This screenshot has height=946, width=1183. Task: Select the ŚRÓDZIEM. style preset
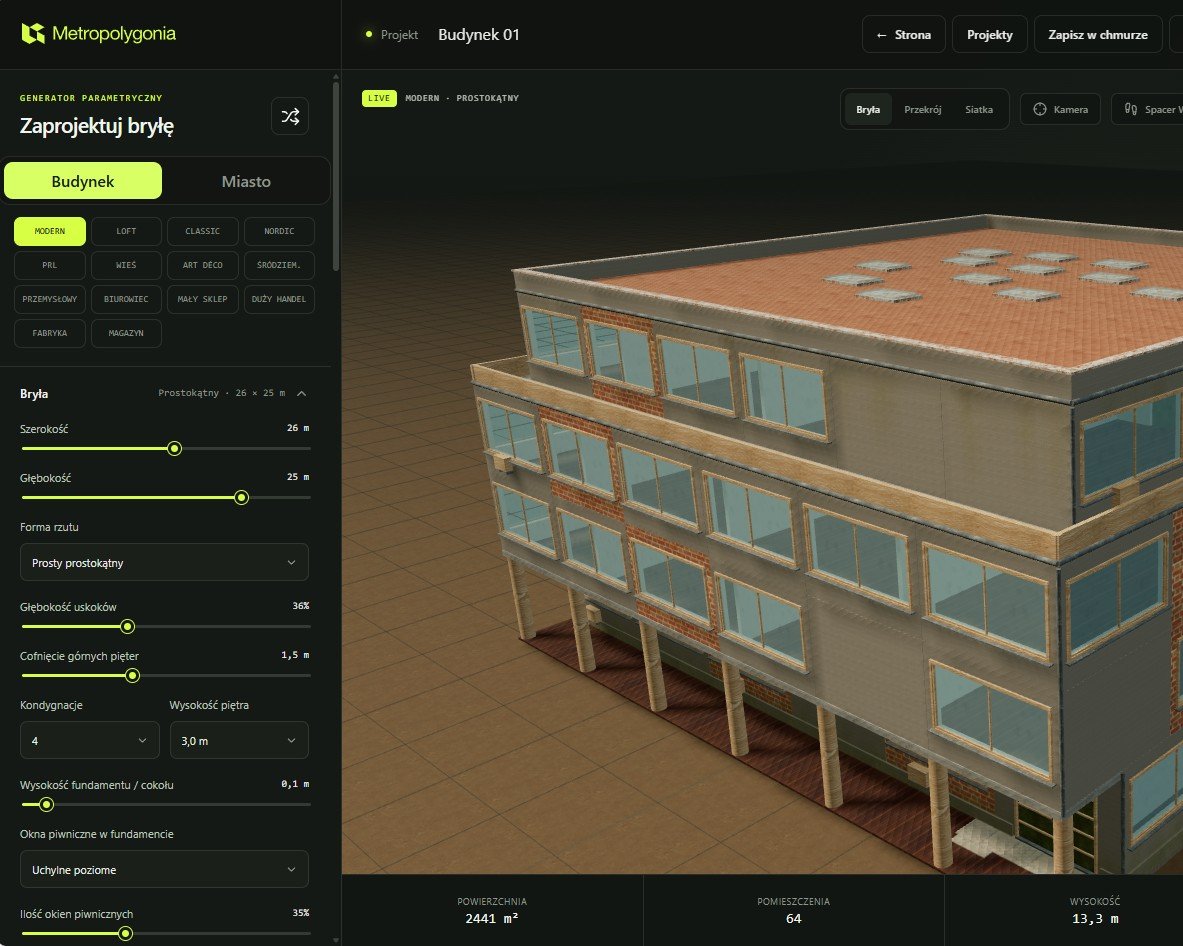pyautogui.click(x=279, y=266)
